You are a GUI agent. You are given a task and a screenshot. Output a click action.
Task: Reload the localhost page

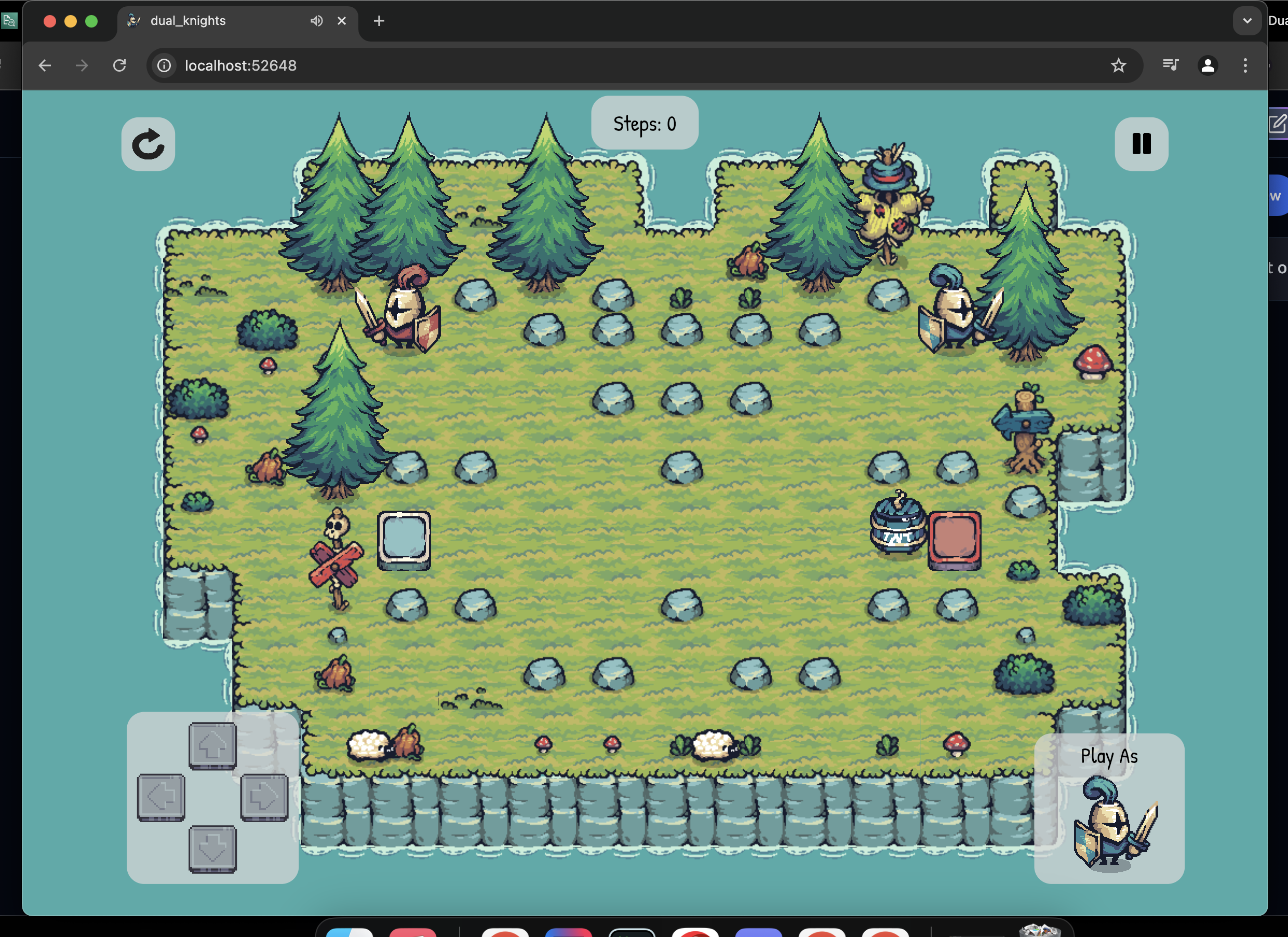pyautogui.click(x=119, y=66)
